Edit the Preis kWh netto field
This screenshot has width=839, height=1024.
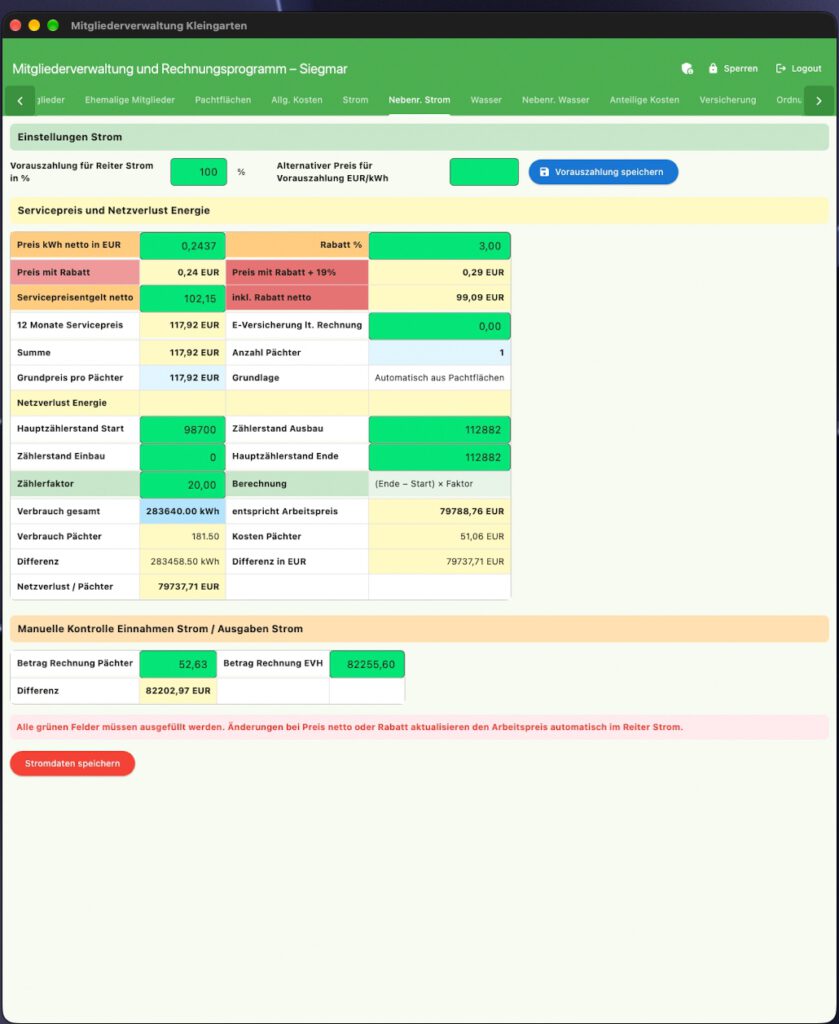point(183,246)
